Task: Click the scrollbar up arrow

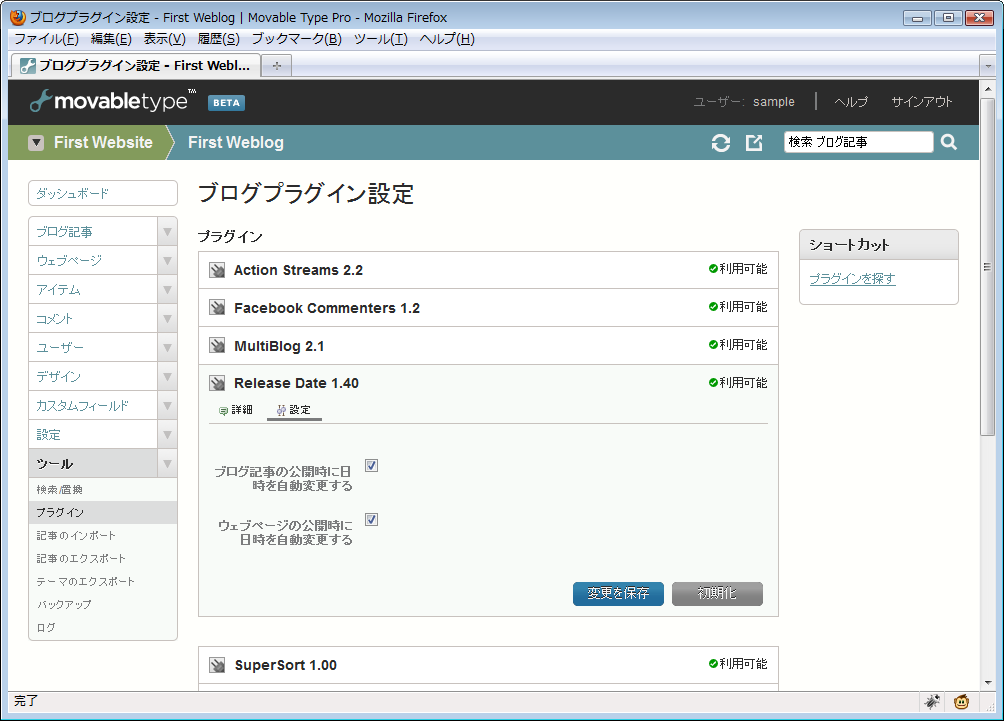Action: click(x=988, y=89)
